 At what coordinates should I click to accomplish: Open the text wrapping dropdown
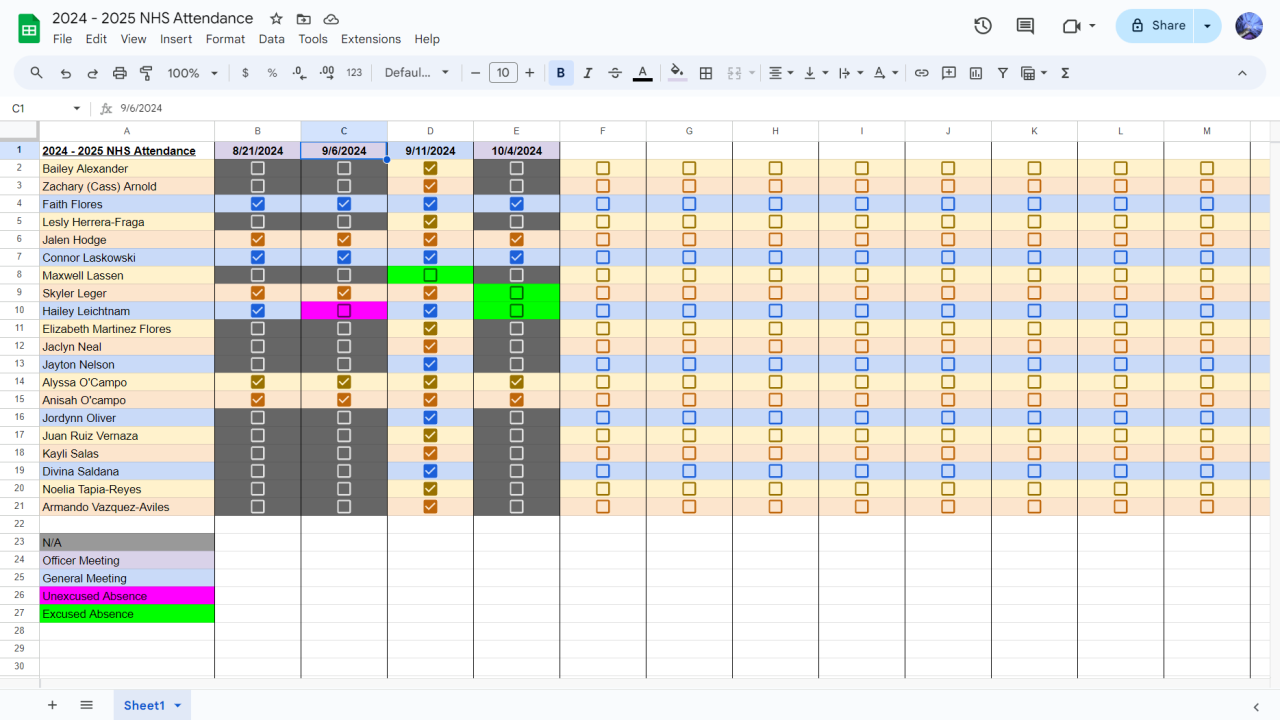850,73
